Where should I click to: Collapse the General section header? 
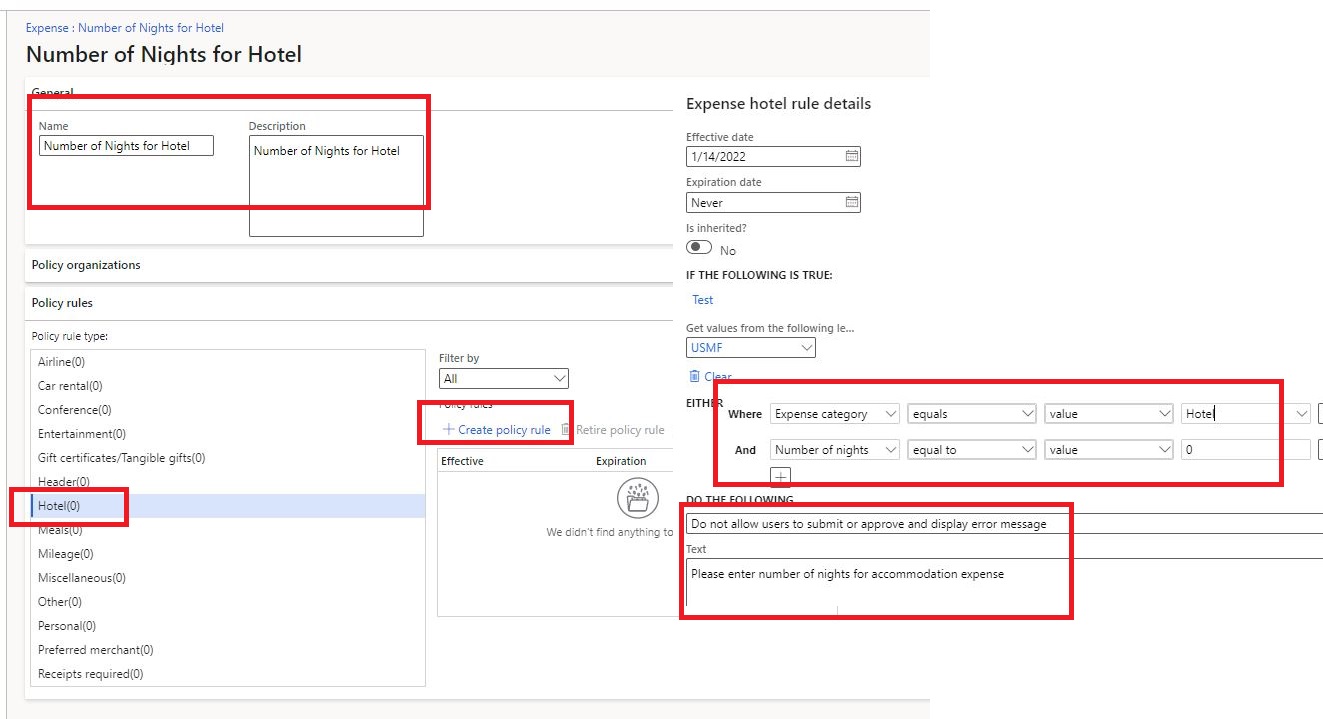51,93
